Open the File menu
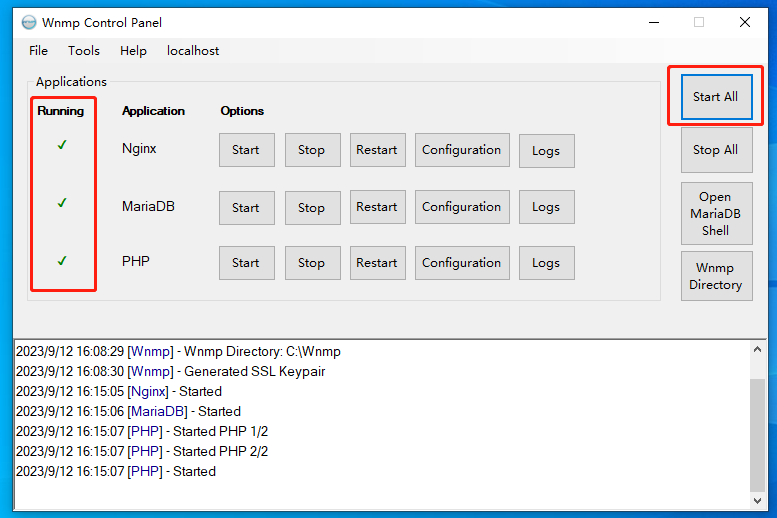This screenshot has height=518, width=777. pos(38,51)
